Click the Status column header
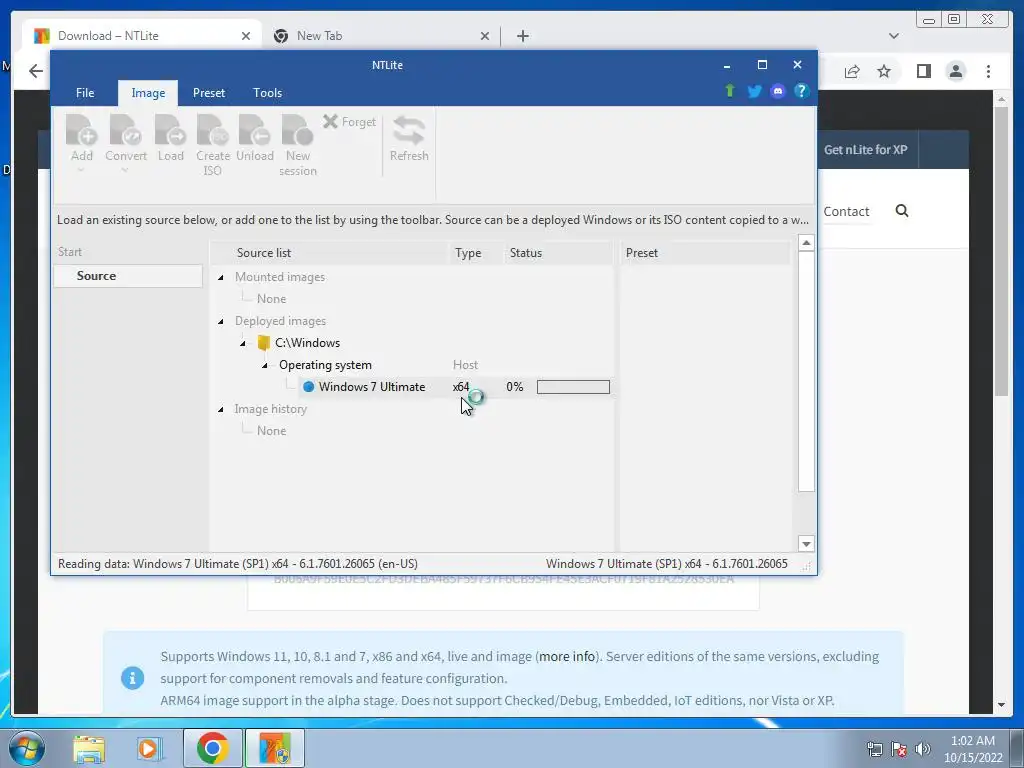The image size is (1024, 768). click(559, 253)
